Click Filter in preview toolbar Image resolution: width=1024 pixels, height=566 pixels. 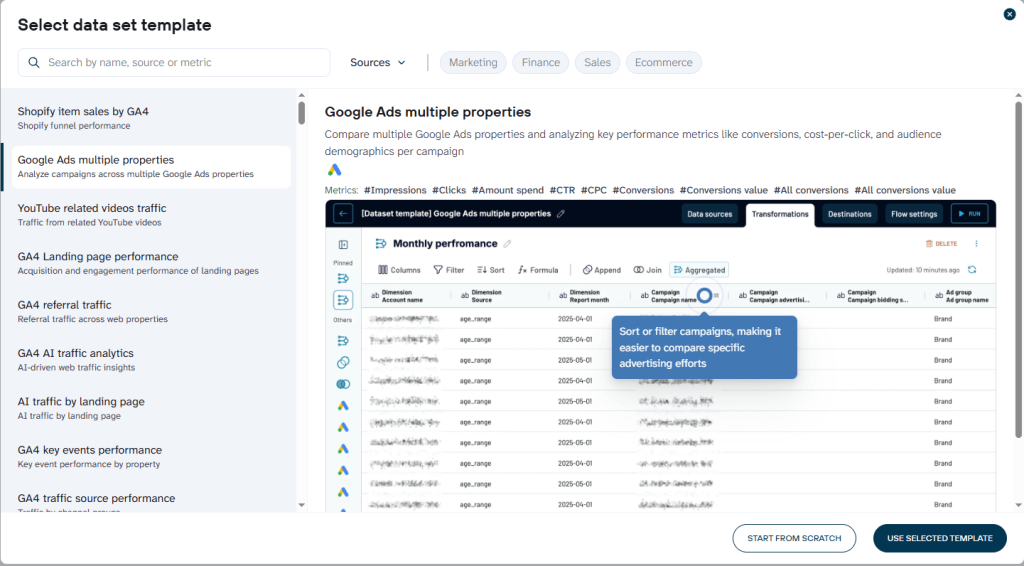449,270
